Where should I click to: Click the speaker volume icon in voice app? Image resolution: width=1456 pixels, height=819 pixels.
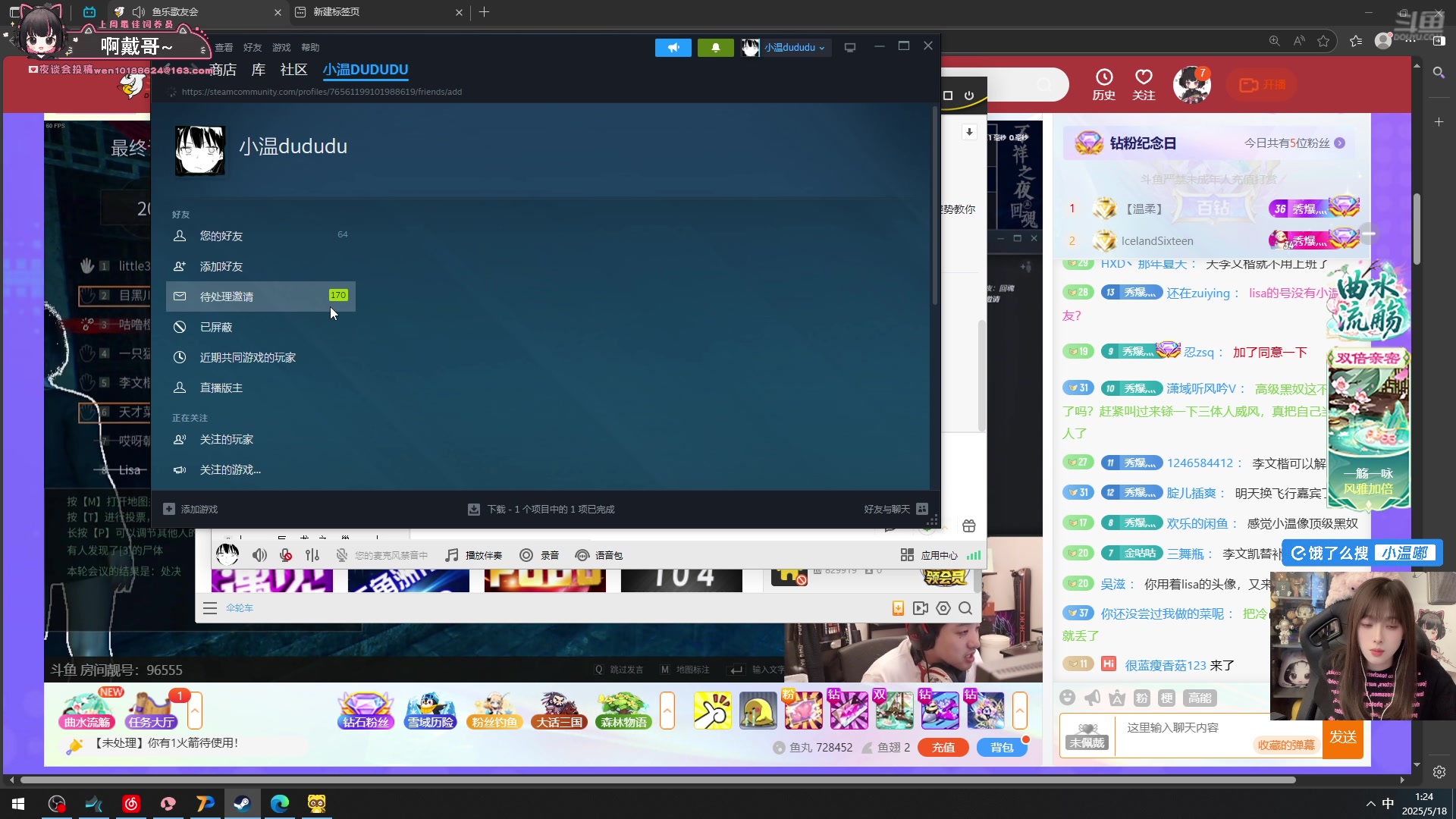coord(259,555)
